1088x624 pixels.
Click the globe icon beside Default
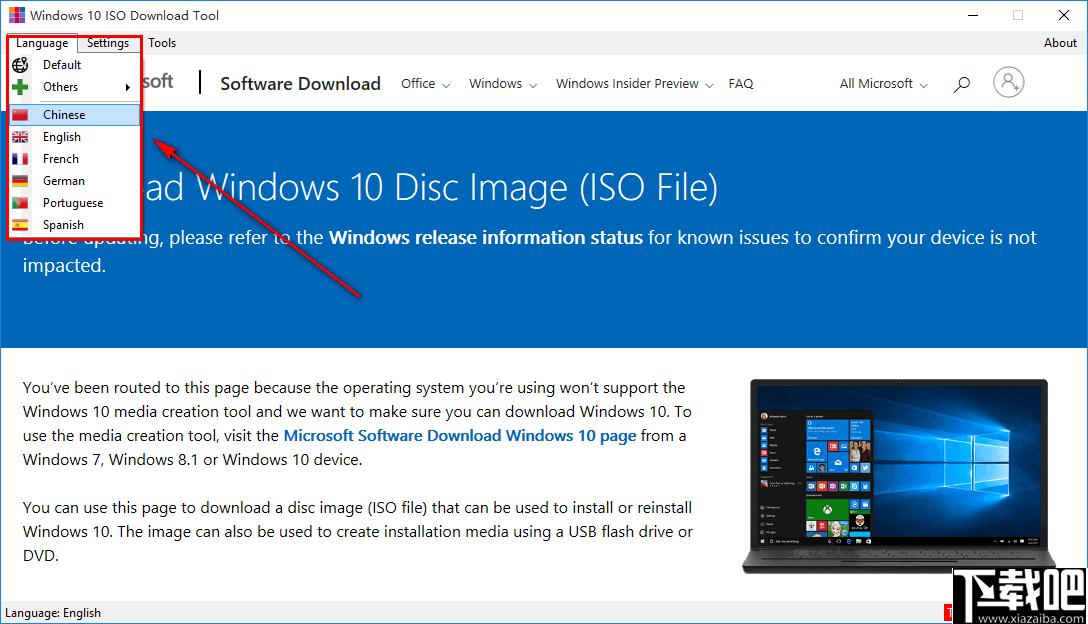20,65
